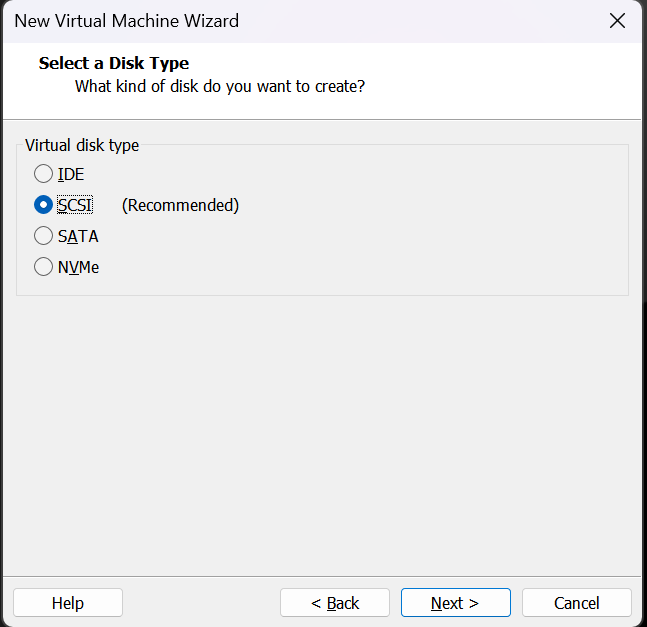This screenshot has width=647, height=627.
Task: Select the NVMe radio button circle
Action: pos(43,267)
